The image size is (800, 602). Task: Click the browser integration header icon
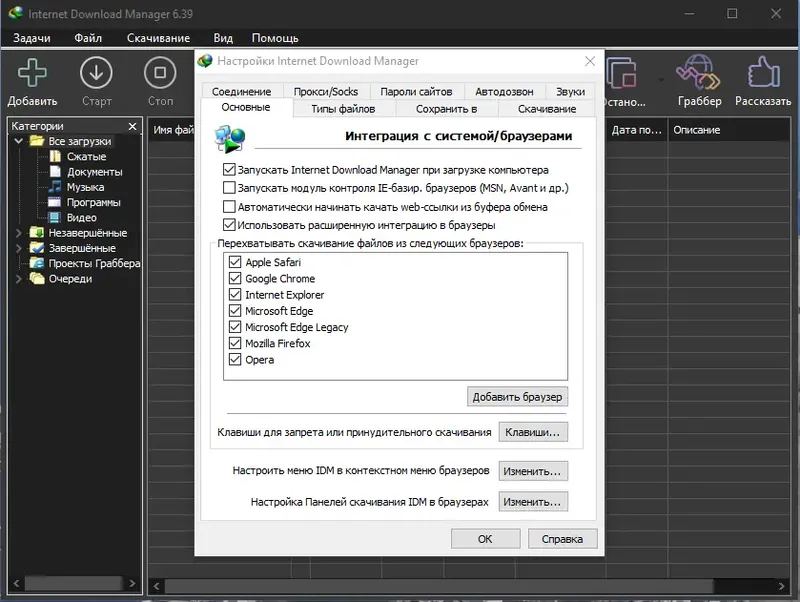click(x=230, y=139)
